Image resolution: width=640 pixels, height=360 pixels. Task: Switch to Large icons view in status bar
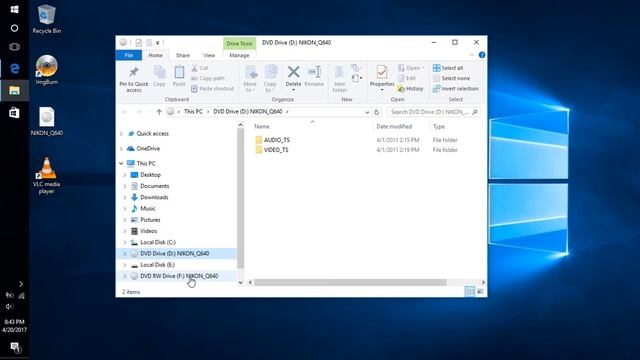pyautogui.click(x=480, y=291)
